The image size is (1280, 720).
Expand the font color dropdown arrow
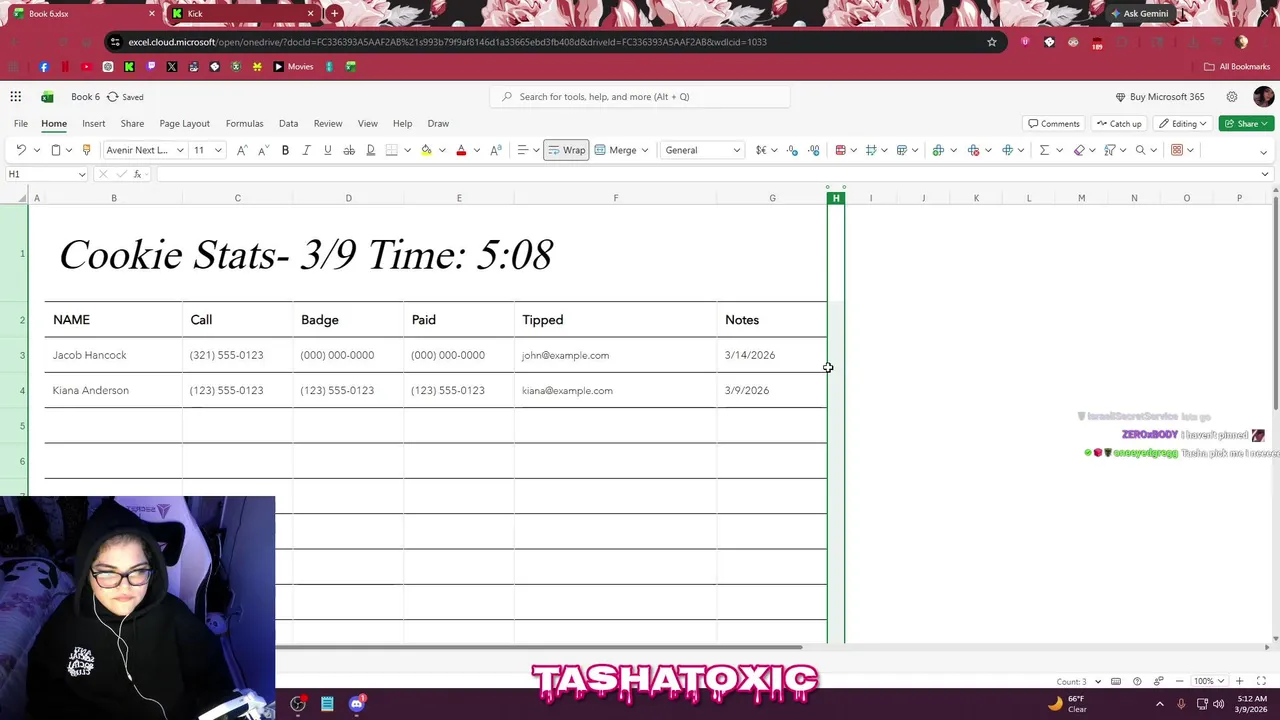[x=477, y=150]
